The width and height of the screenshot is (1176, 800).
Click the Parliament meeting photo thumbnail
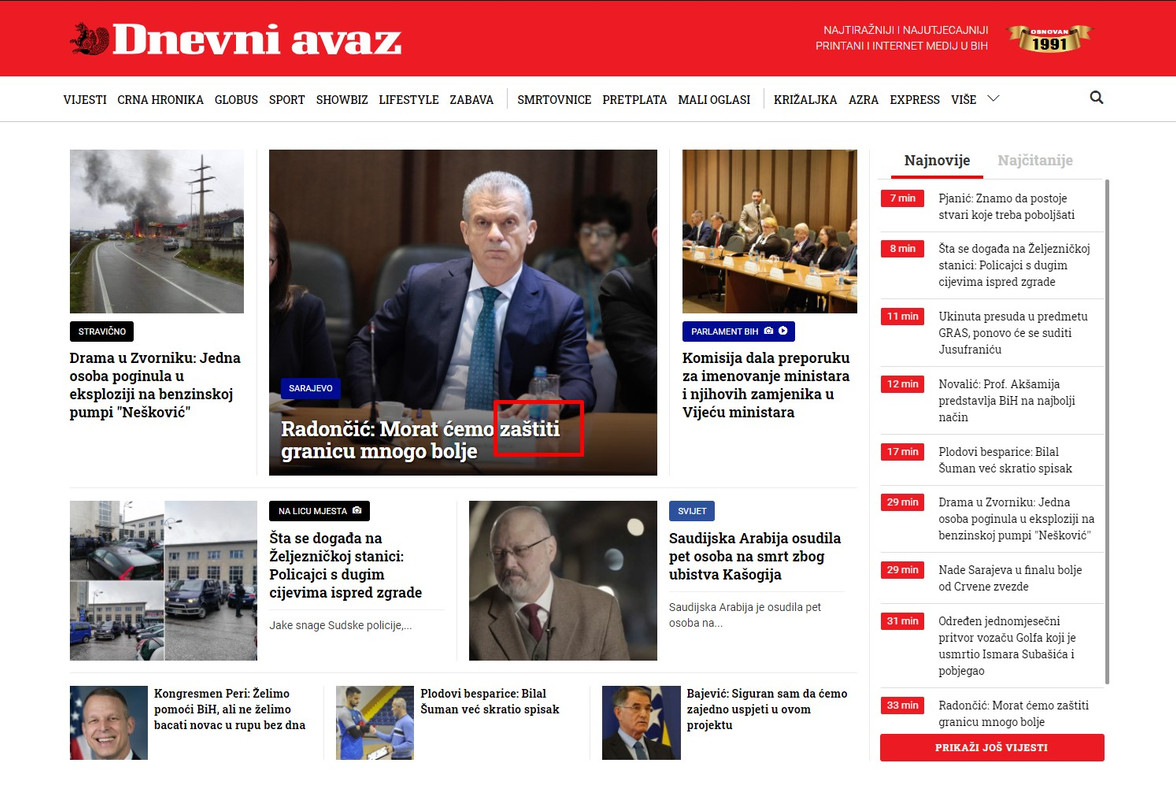click(x=770, y=231)
